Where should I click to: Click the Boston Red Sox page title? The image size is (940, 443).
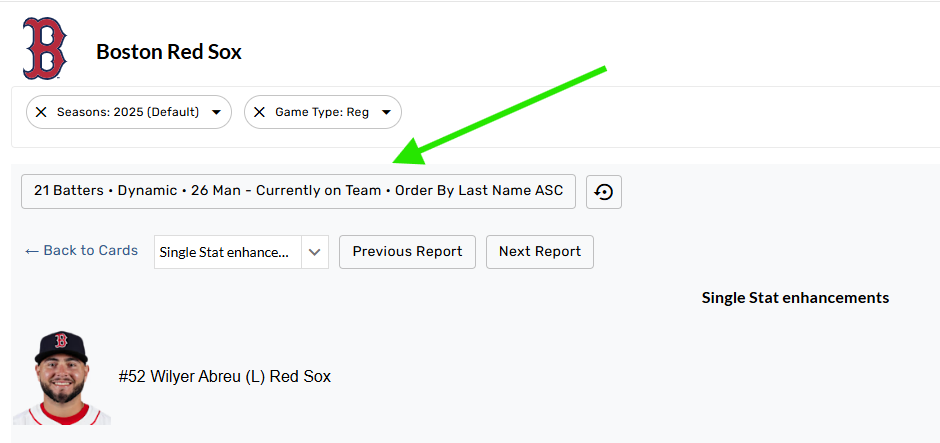tap(169, 52)
